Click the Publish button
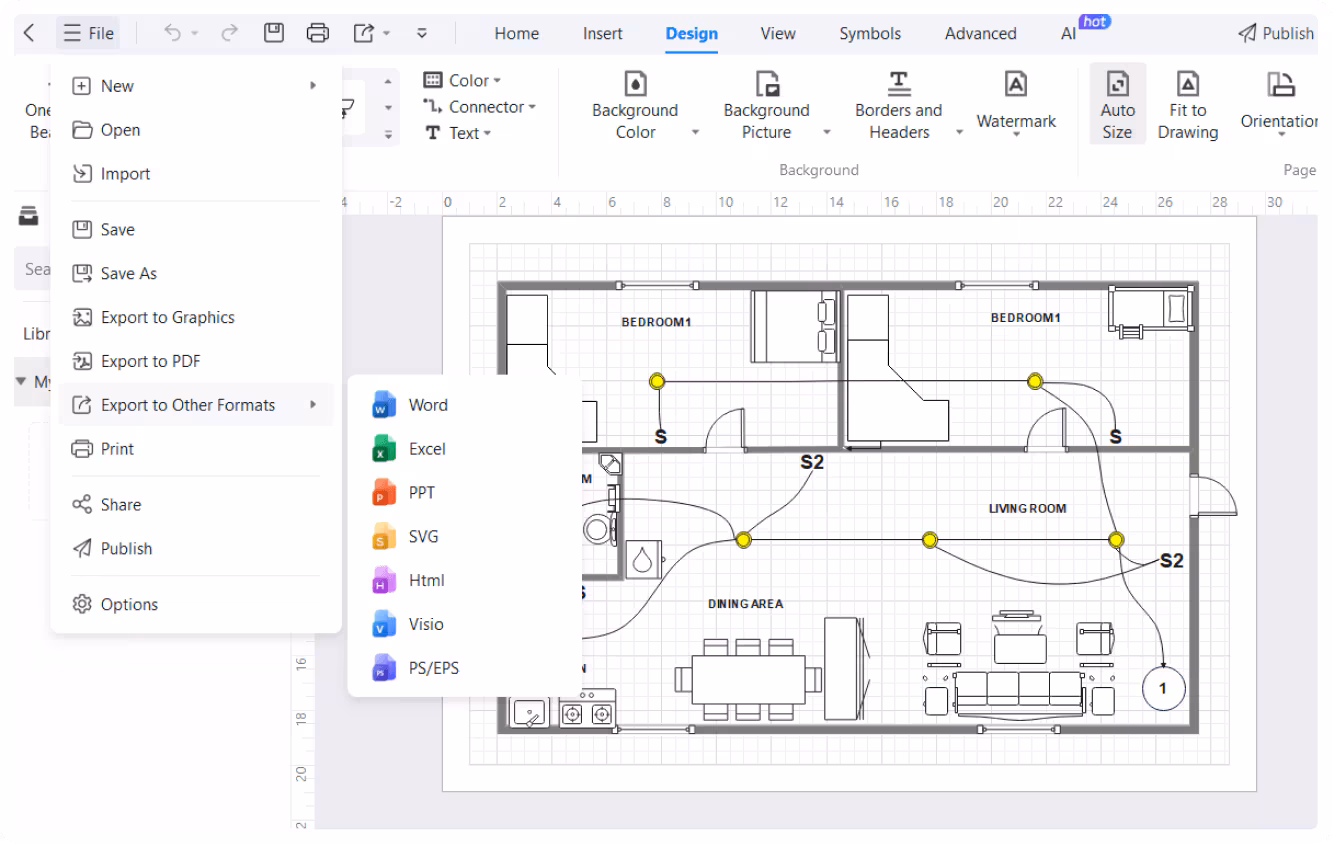This screenshot has width=1332, height=844. 1276,32
